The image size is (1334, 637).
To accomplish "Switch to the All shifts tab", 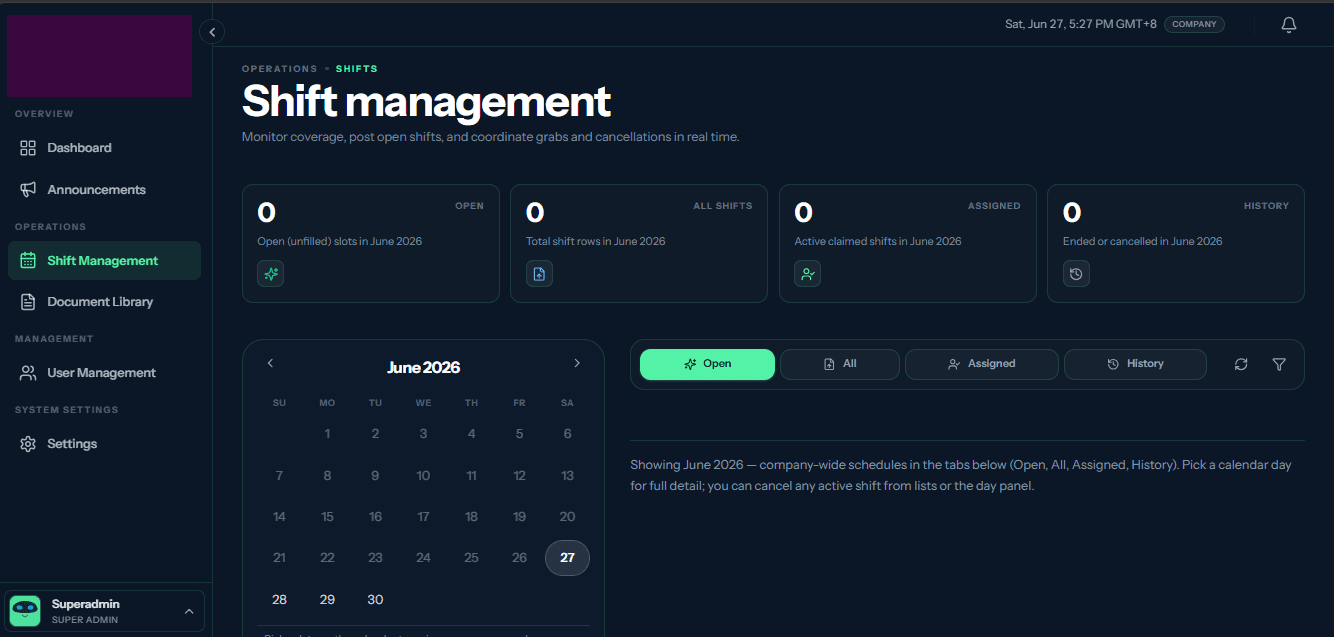I will point(840,364).
